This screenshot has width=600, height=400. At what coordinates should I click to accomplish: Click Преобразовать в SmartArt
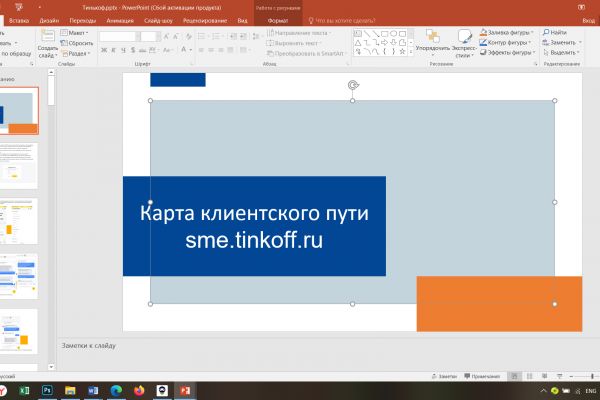pyautogui.click(x=306, y=54)
